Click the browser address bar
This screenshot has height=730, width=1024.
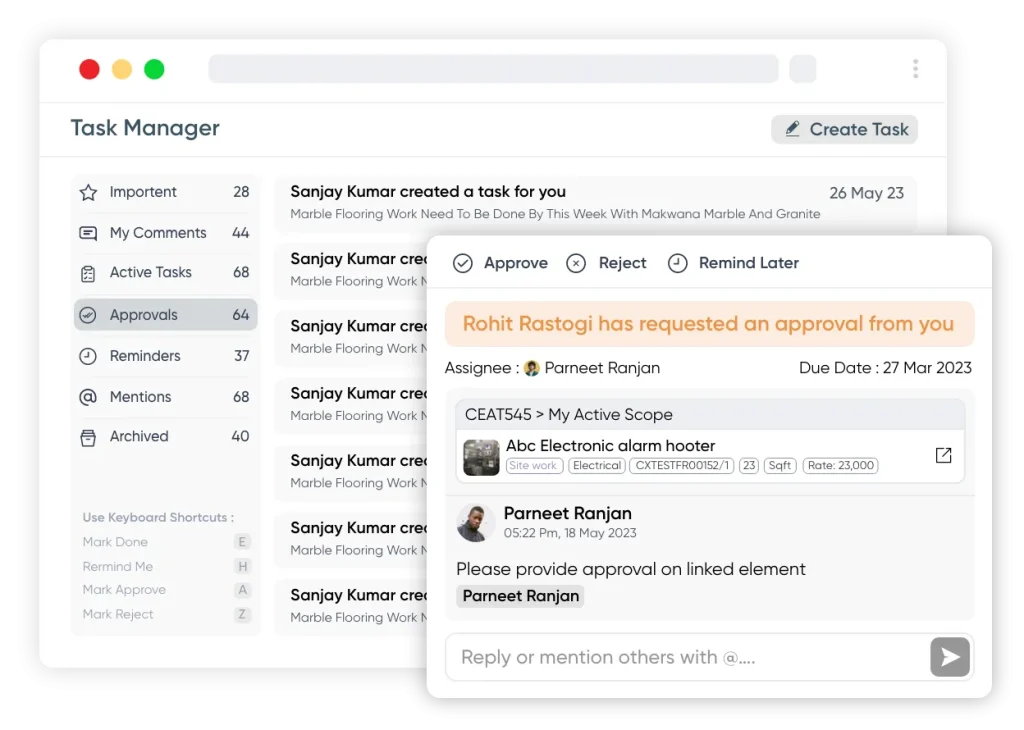pos(493,69)
